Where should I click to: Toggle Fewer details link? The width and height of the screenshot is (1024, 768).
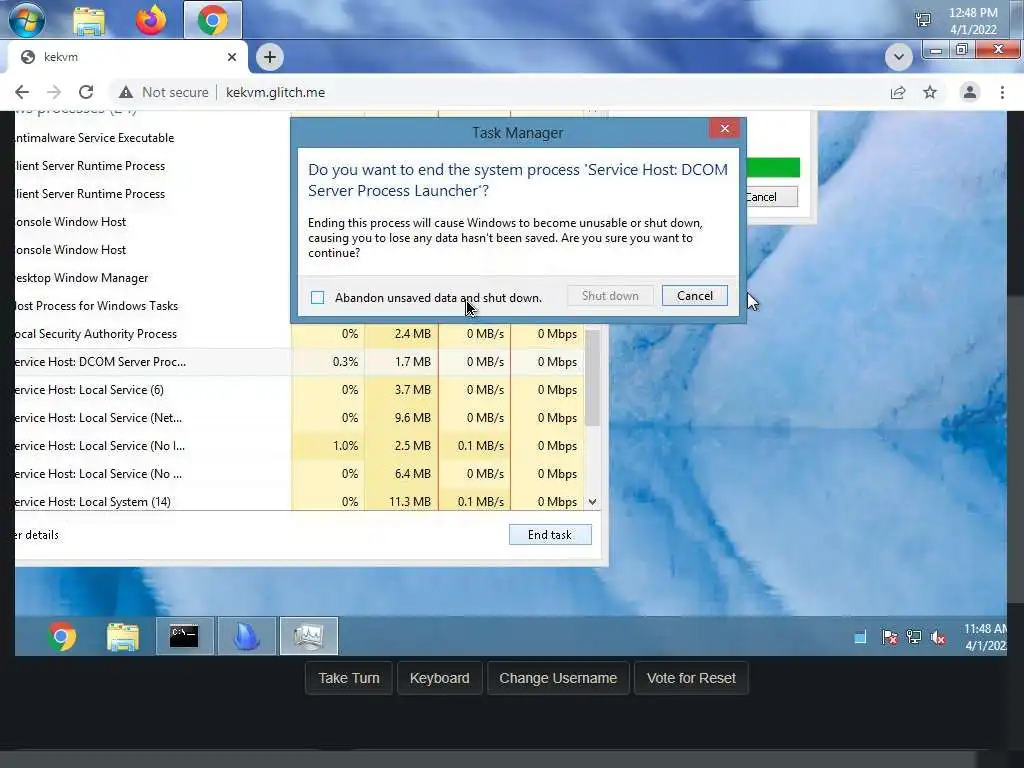click(37, 535)
